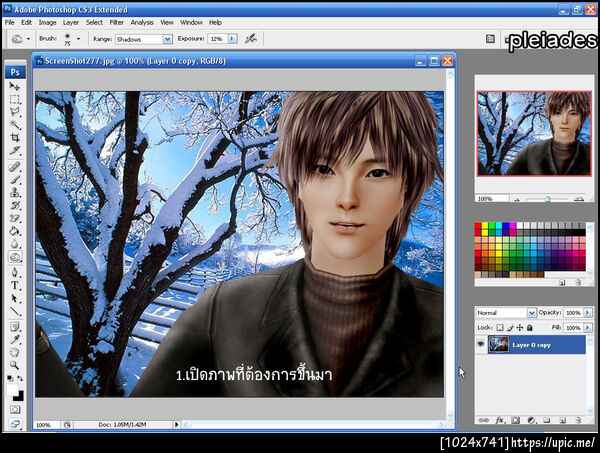
Task: Select the Eraser tool
Action: [x=15, y=218]
